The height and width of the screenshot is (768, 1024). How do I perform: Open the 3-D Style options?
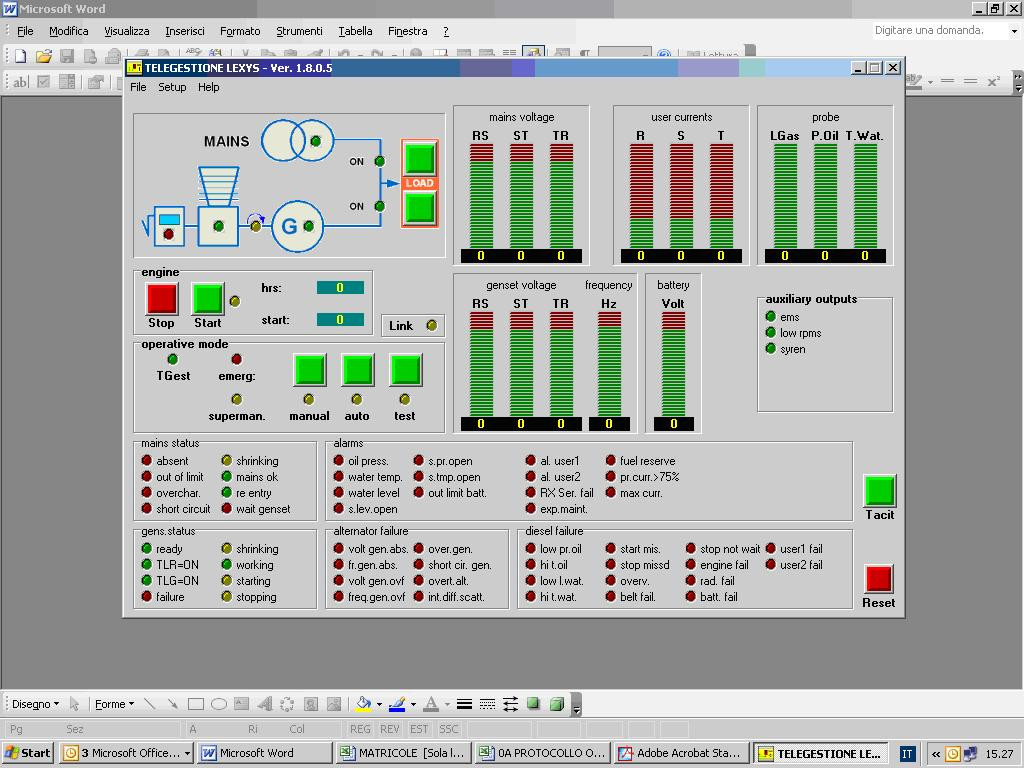pos(556,704)
